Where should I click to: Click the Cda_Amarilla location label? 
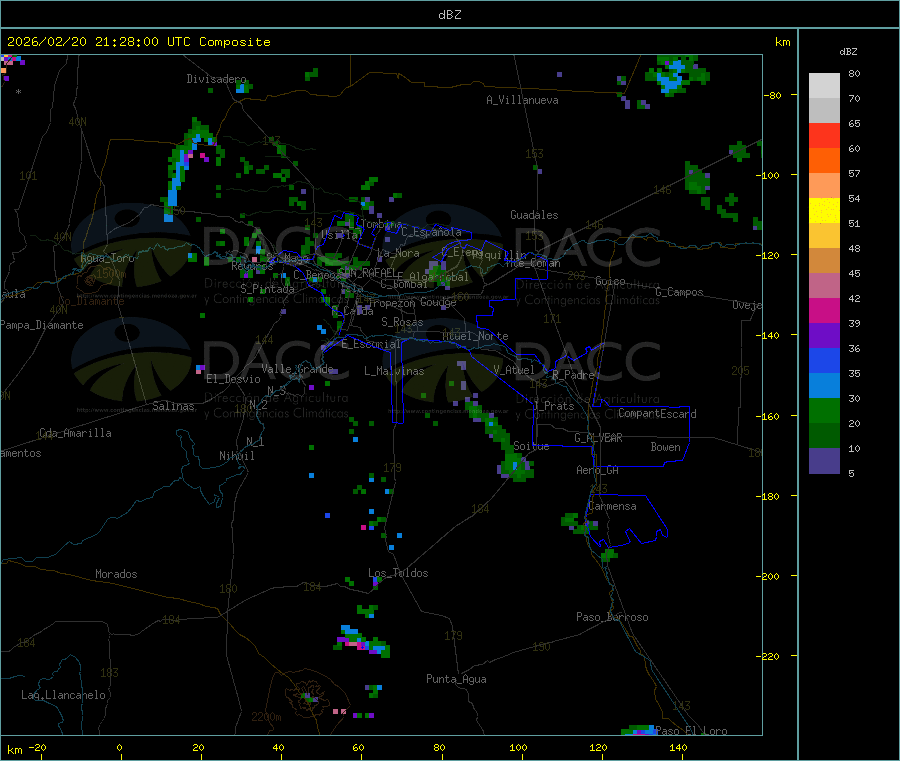pos(75,433)
